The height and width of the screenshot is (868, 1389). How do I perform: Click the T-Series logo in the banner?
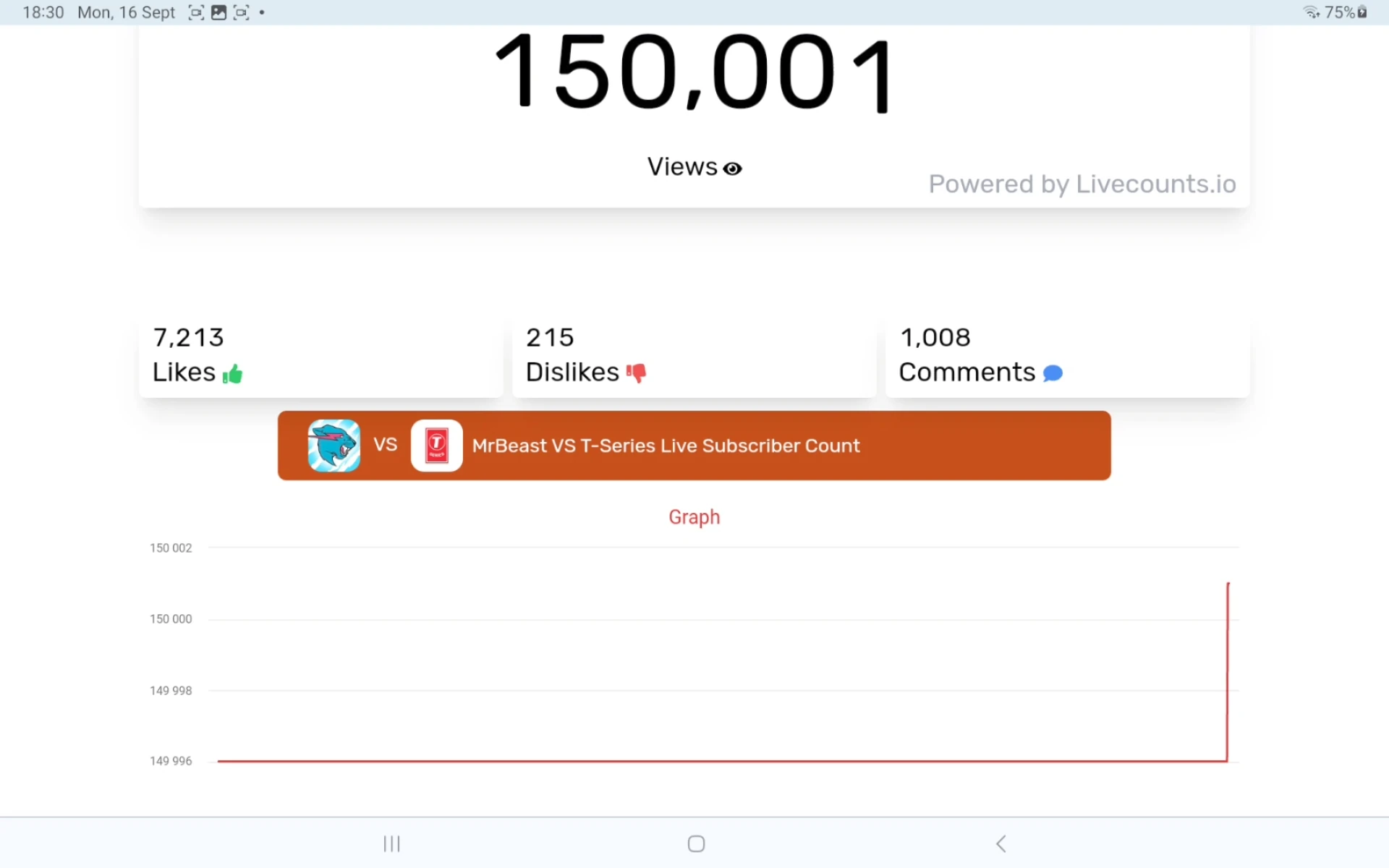click(x=436, y=445)
